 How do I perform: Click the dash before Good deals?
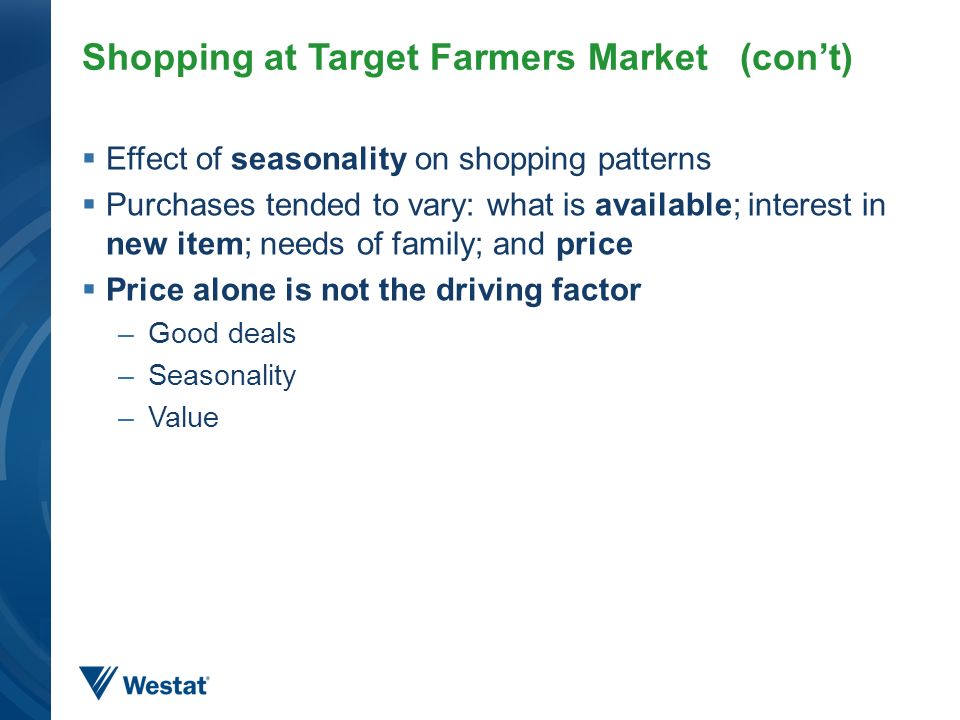(x=126, y=336)
